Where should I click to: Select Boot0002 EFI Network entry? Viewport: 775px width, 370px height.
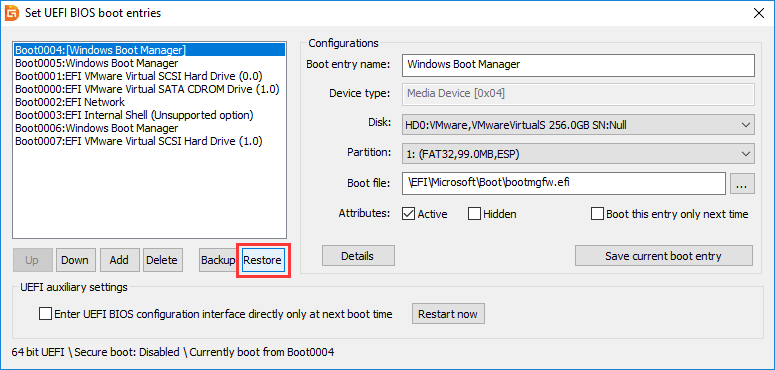click(x=149, y=102)
